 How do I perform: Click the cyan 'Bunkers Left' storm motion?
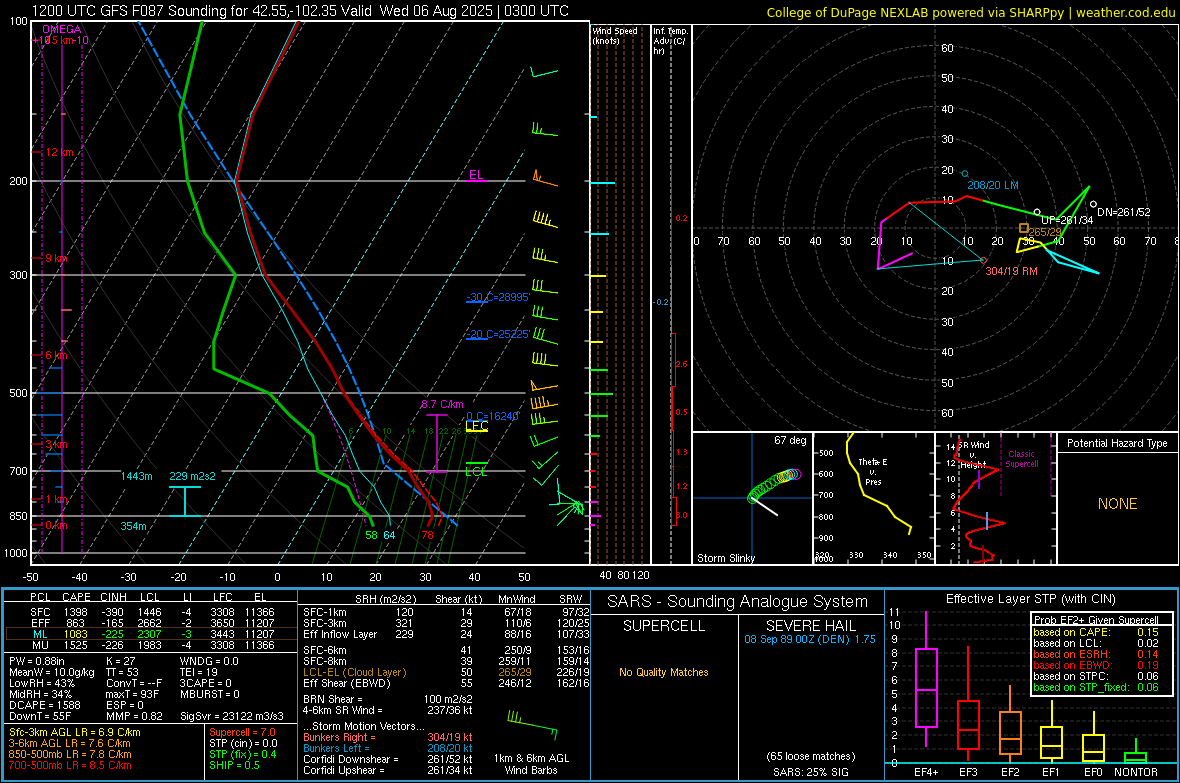(x=388, y=748)
